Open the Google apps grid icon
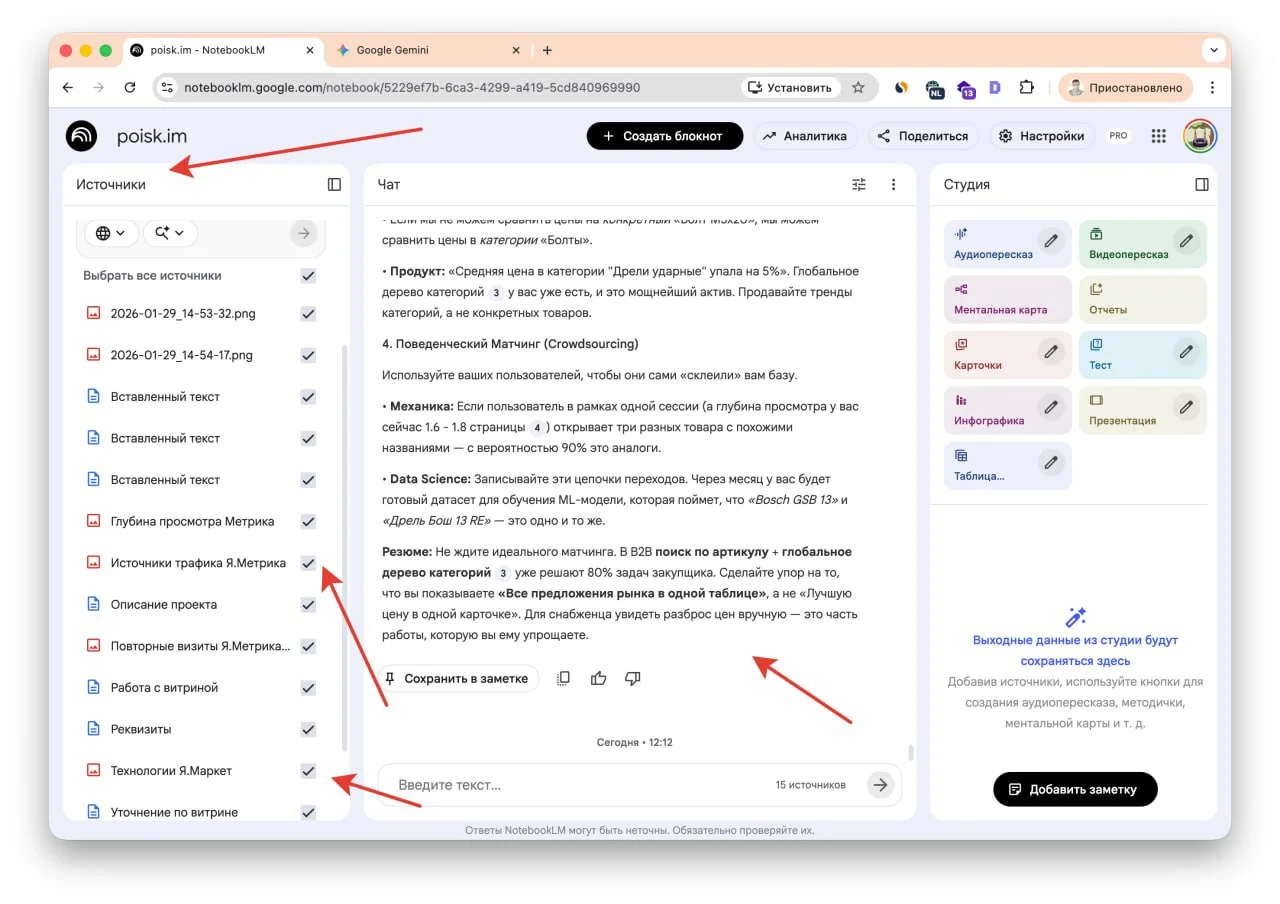1280x904 pixels. [1159, 136]
